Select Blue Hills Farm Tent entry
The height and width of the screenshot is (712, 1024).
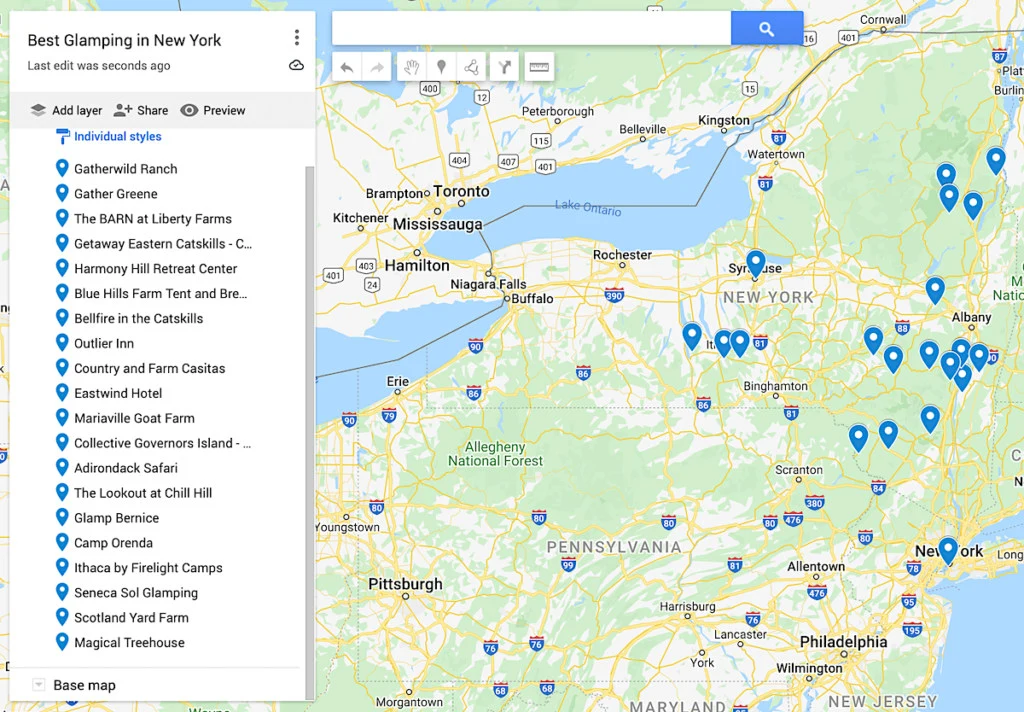161,293
